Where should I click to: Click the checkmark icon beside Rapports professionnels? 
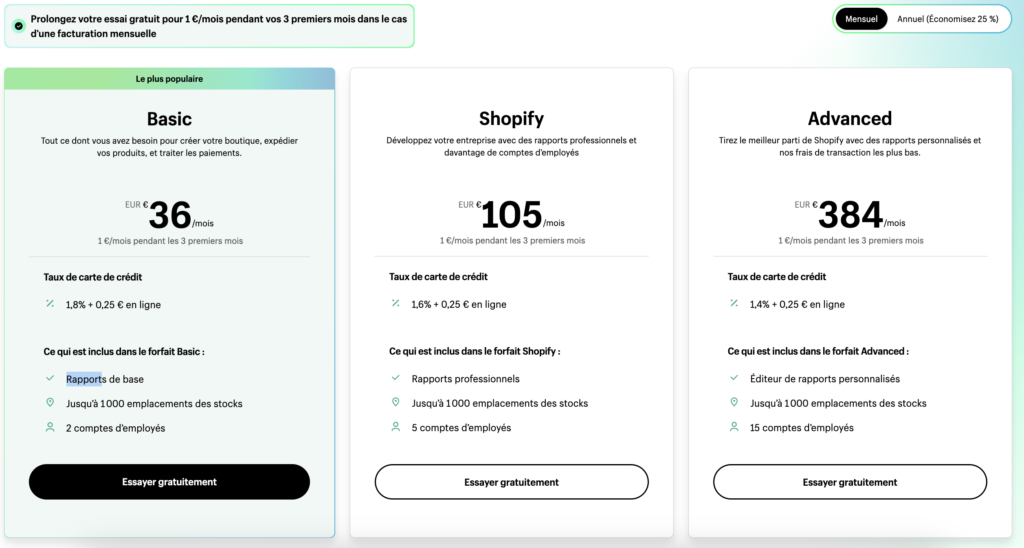coord(396,378)
